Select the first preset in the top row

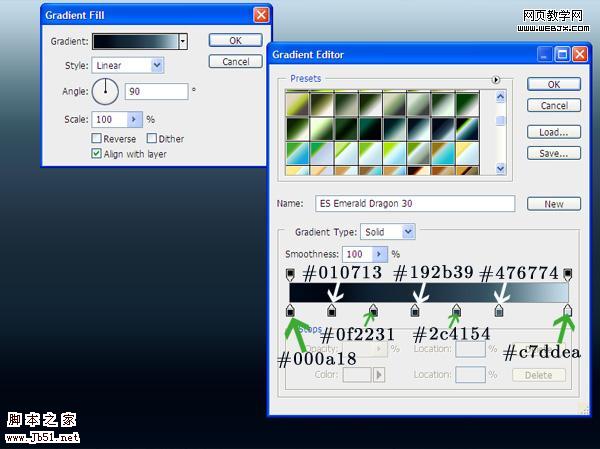click(297, 103)
